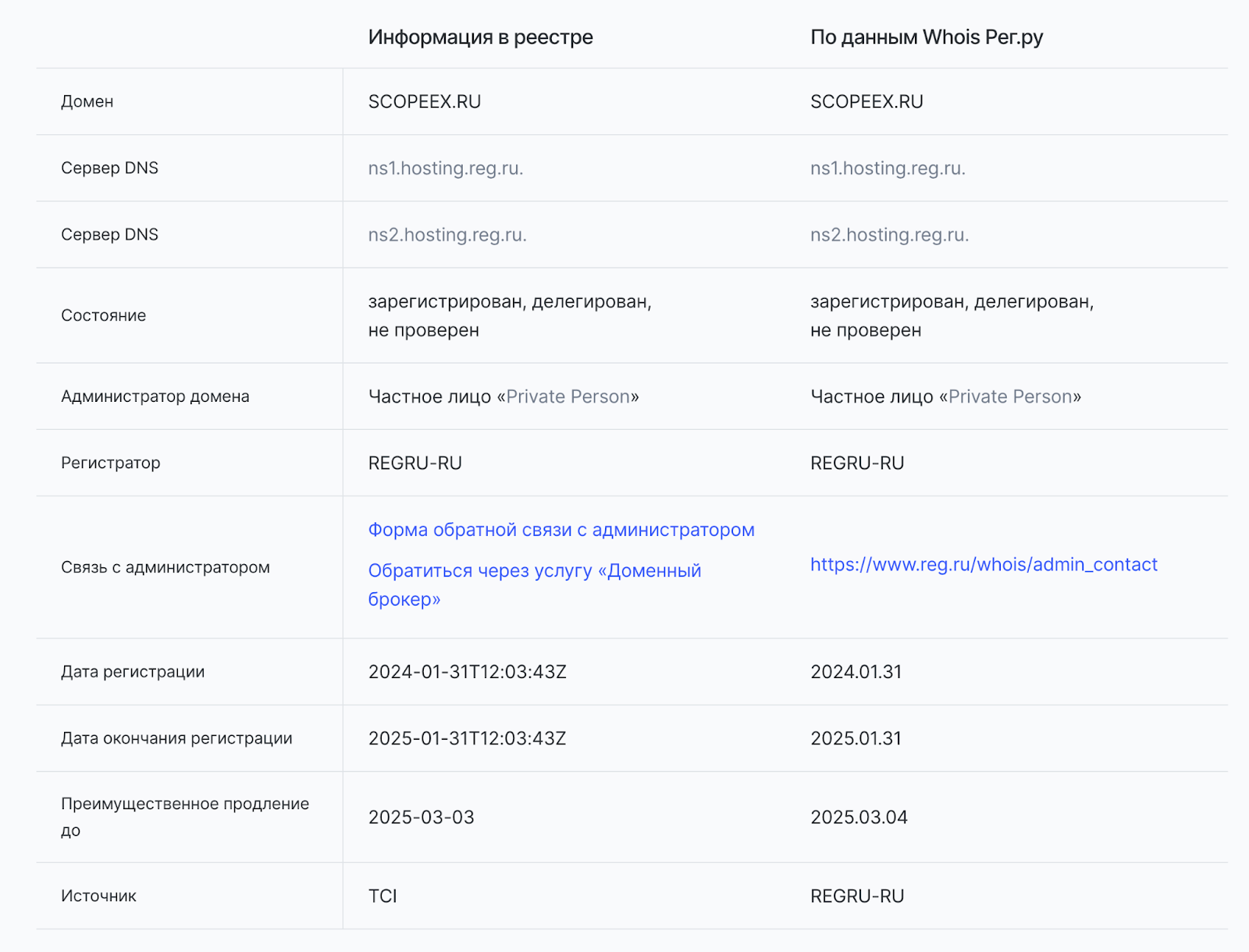
Task: Click REGRU-RU in the Источник row
Action: 857,896
